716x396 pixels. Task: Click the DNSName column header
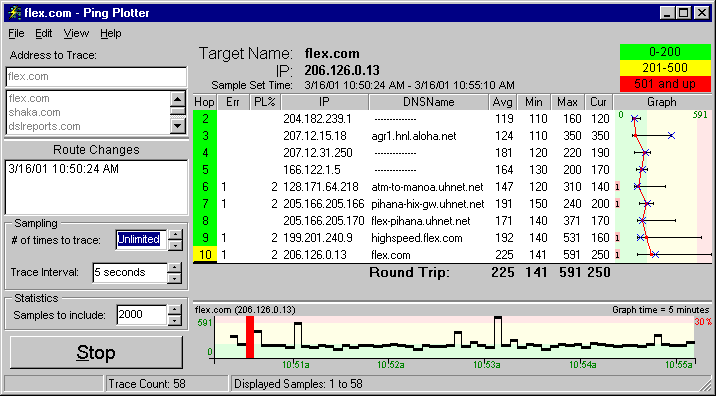[428, 102]
